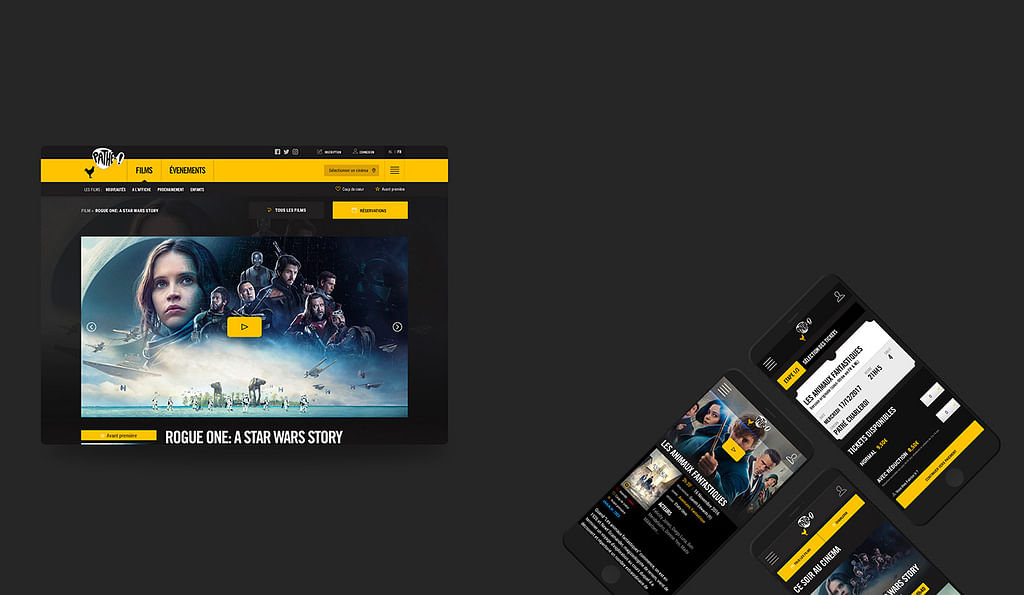Open the reduced ticket quantity selector

pyautogui.click(x=948, y=410)
